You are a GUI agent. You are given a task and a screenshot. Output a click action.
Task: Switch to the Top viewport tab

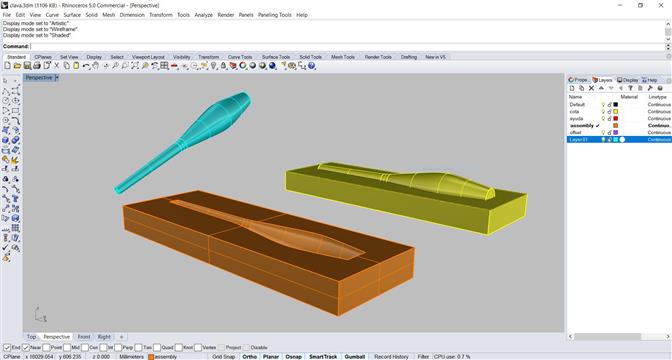pyautogui.click(x=31, y=337)
